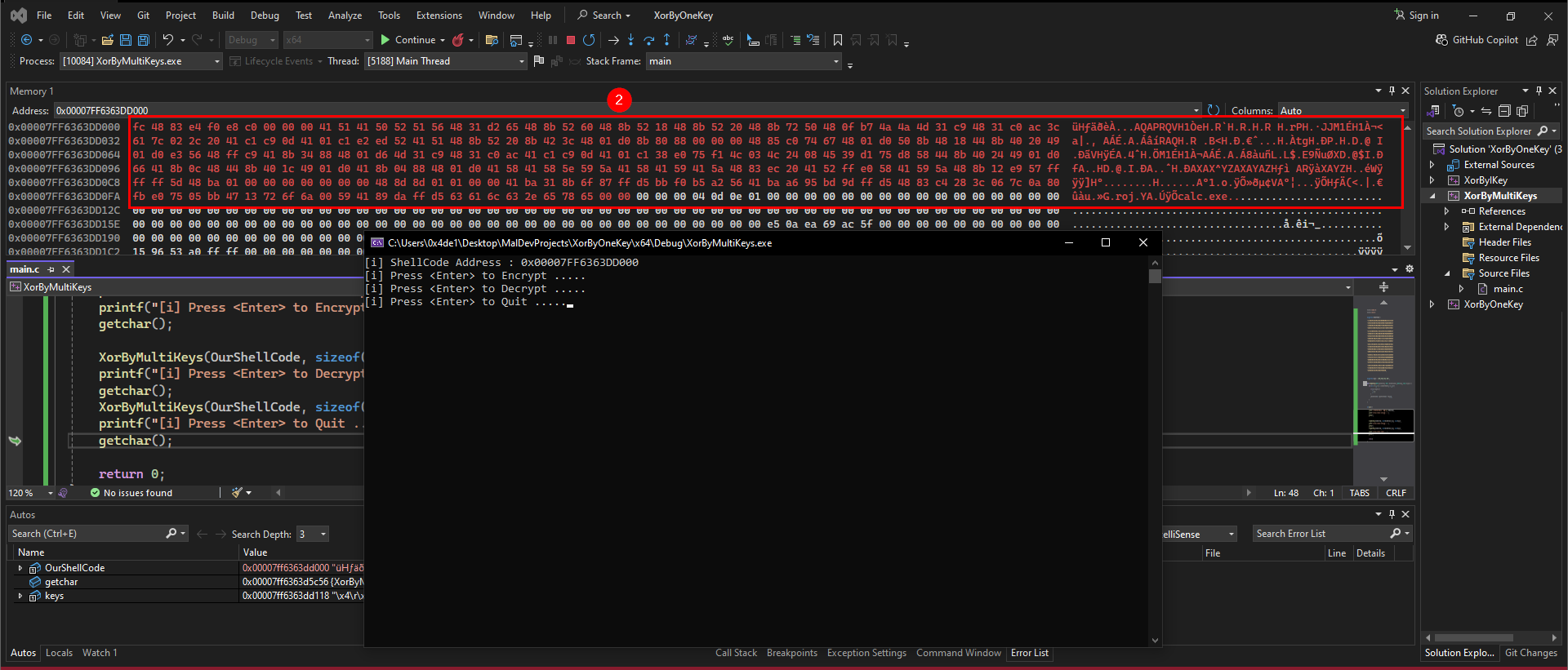1568x670 pixels.
Task: Switch to the Call Stack tab
Action: pos(736,653)
